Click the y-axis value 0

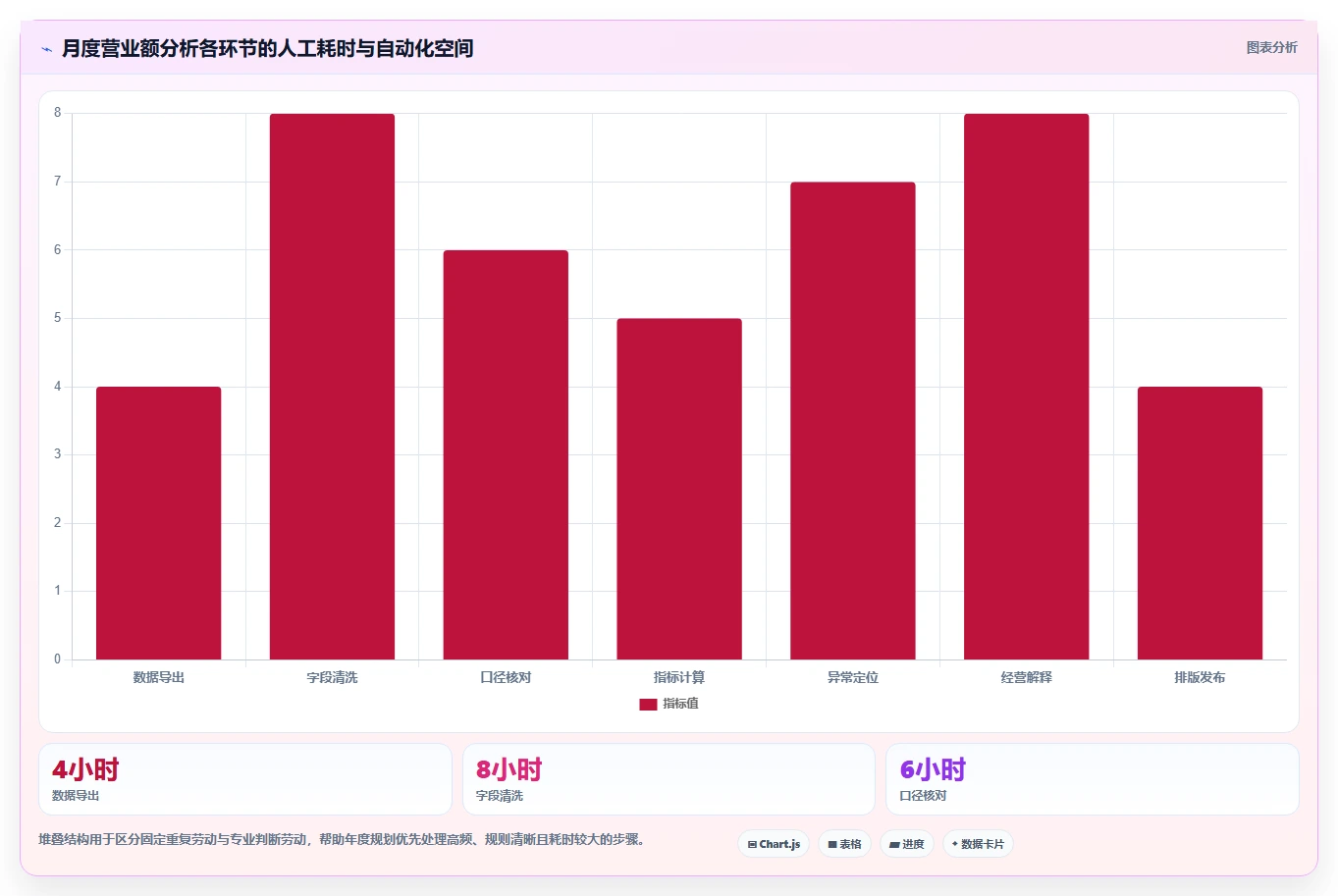[x=57, y=659]
